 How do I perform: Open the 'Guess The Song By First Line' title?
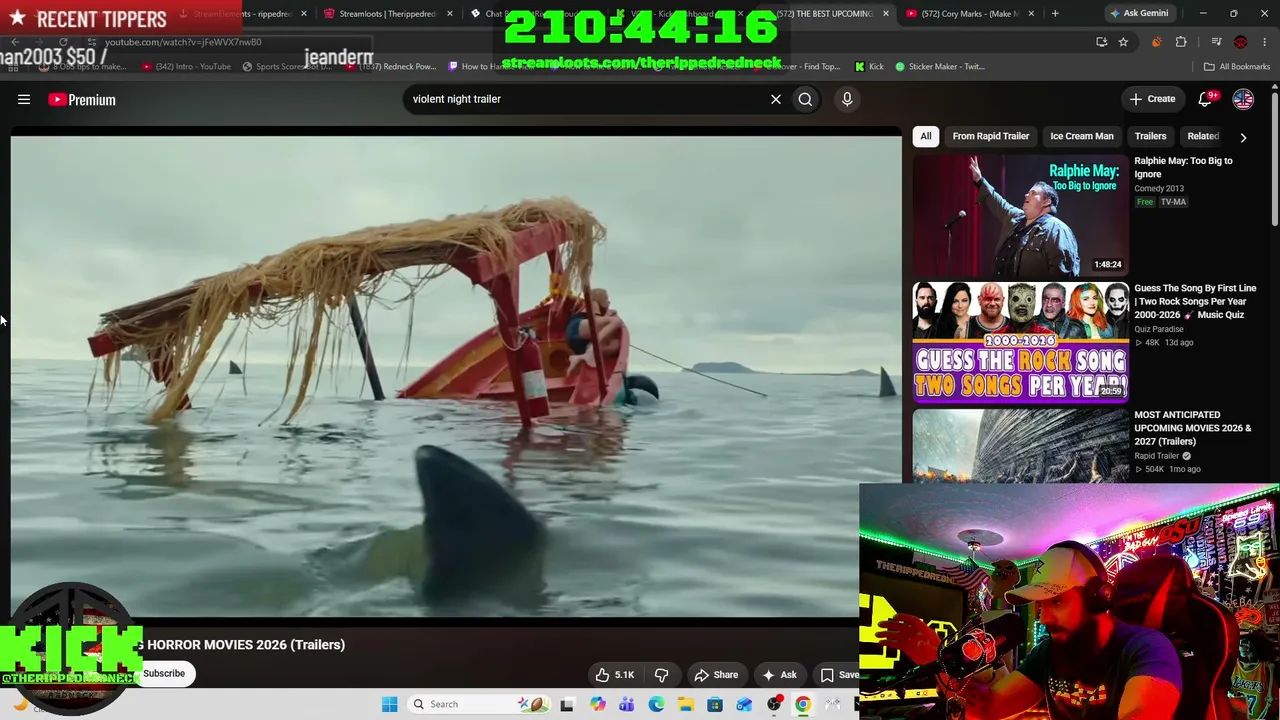pos(1195,301)
